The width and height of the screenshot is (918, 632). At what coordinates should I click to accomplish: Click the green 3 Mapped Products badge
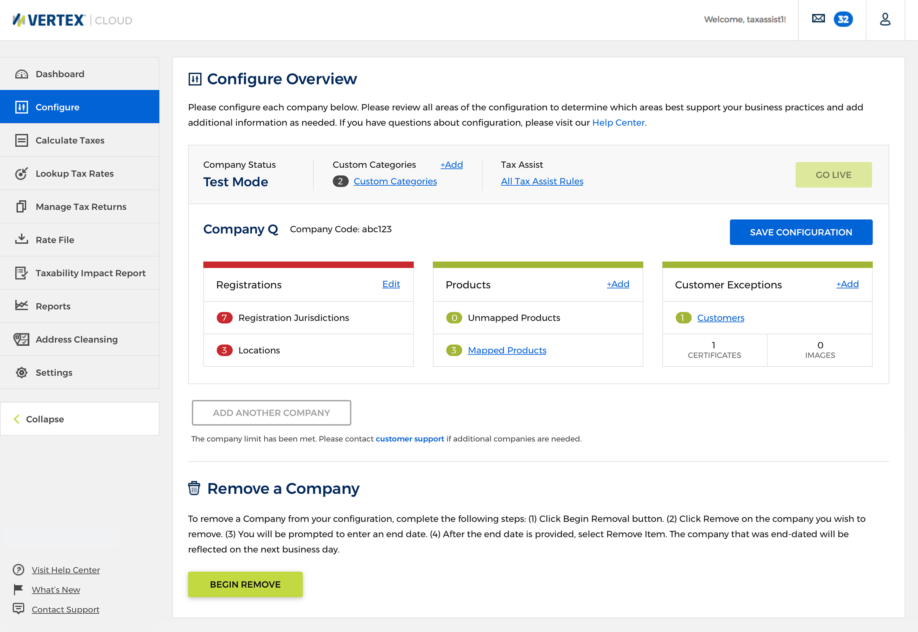coord(454,350)
